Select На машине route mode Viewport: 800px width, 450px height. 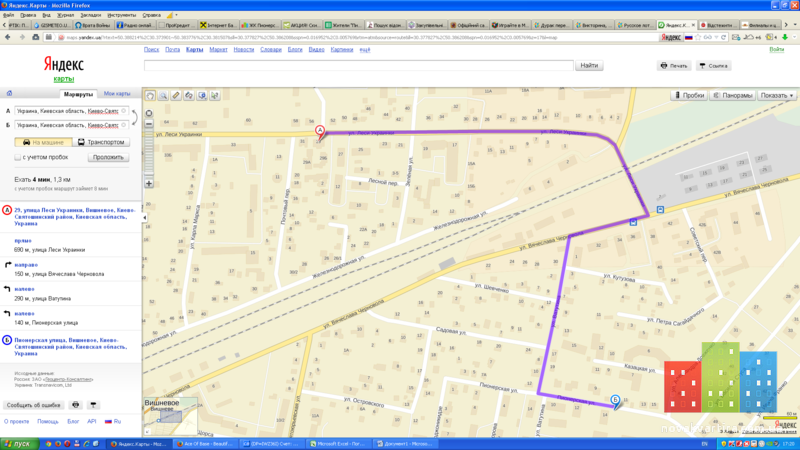[x=43, y=142]
